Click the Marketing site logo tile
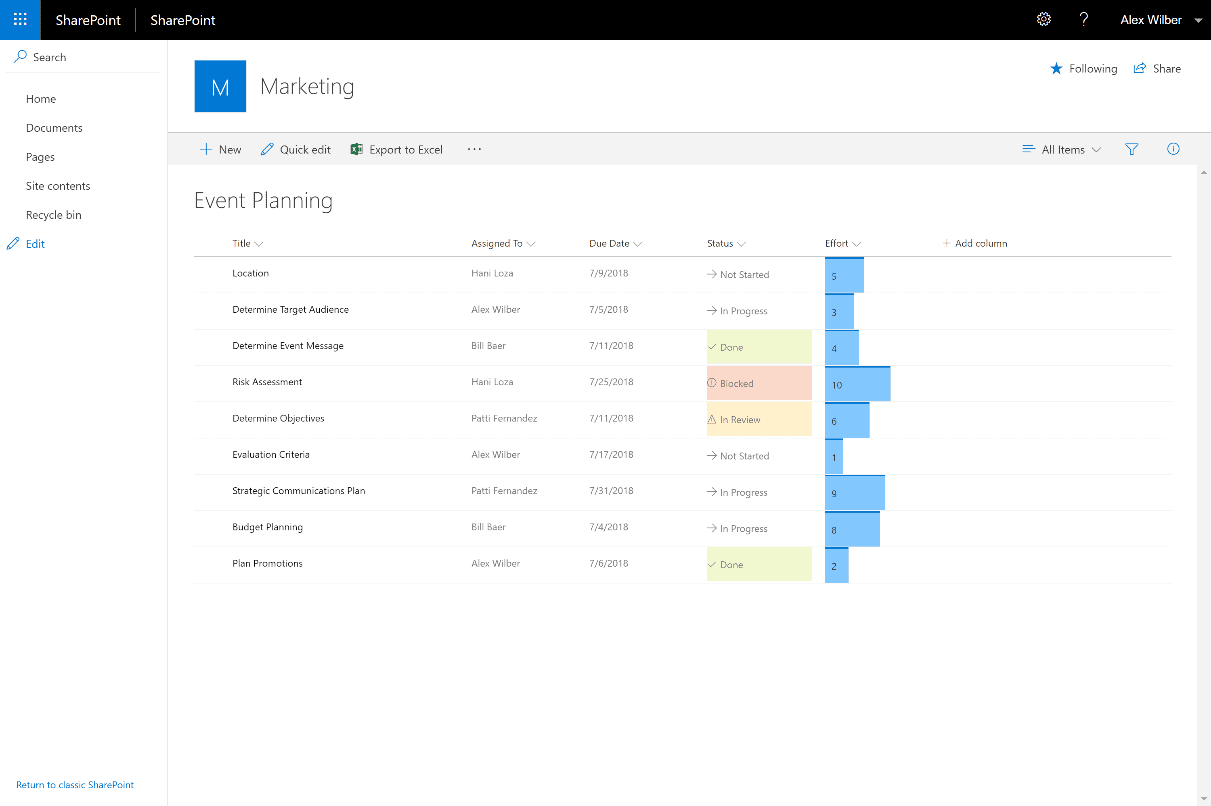1211x806 pixels. (x=220, y=86)
